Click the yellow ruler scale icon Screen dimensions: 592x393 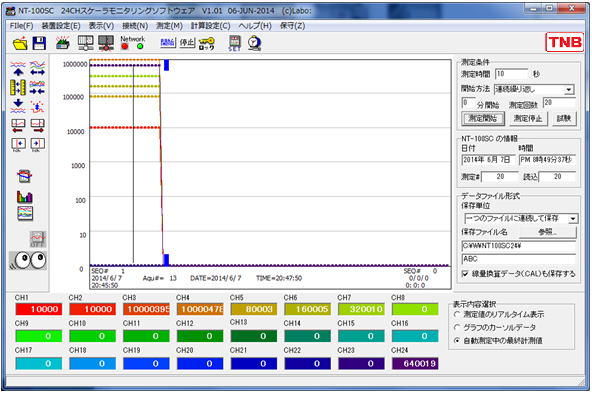click(x=18, y=87)
